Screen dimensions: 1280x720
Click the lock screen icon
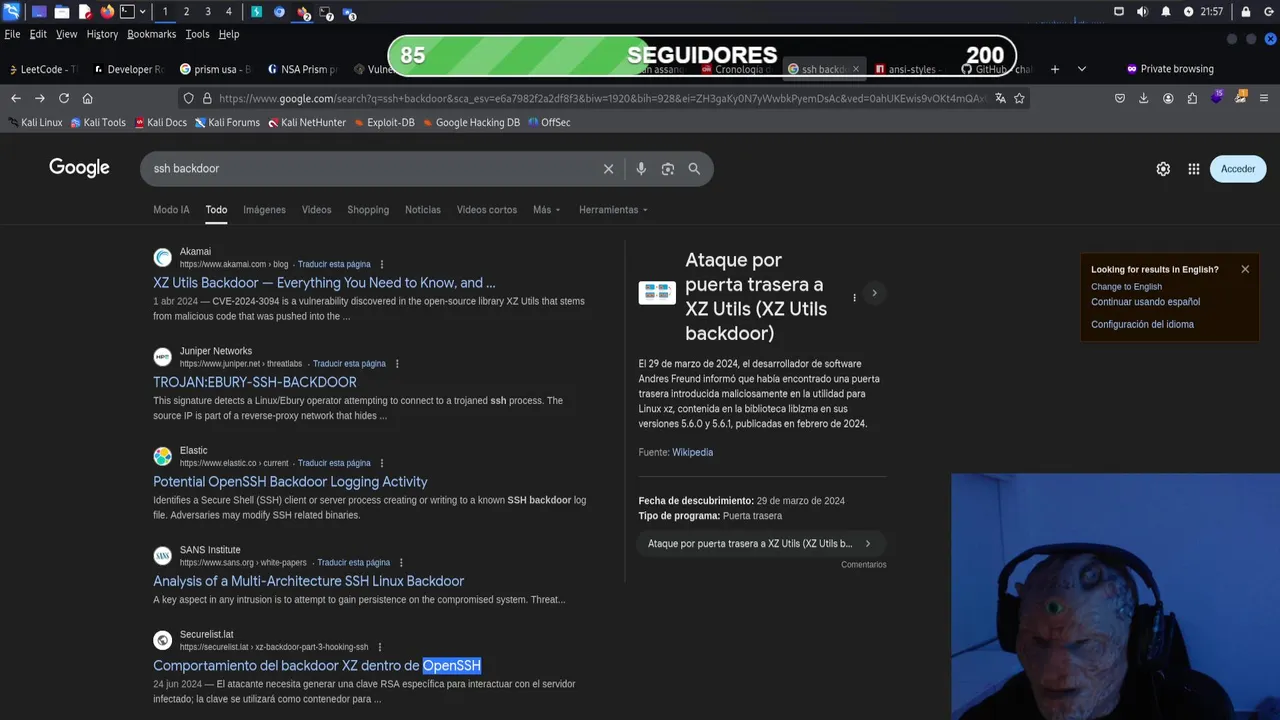coord(1246,12)
